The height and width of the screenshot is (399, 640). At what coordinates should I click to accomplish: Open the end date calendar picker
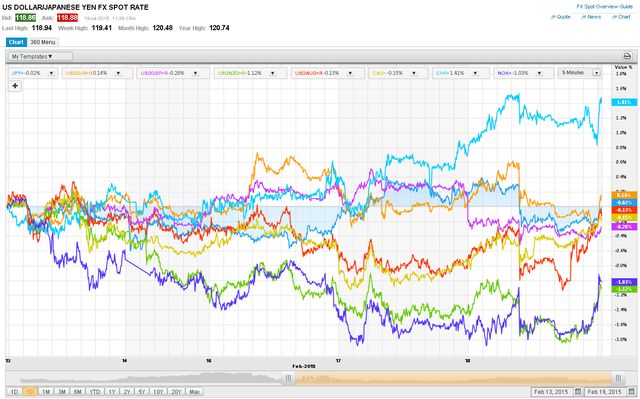[x=632, y=392]
